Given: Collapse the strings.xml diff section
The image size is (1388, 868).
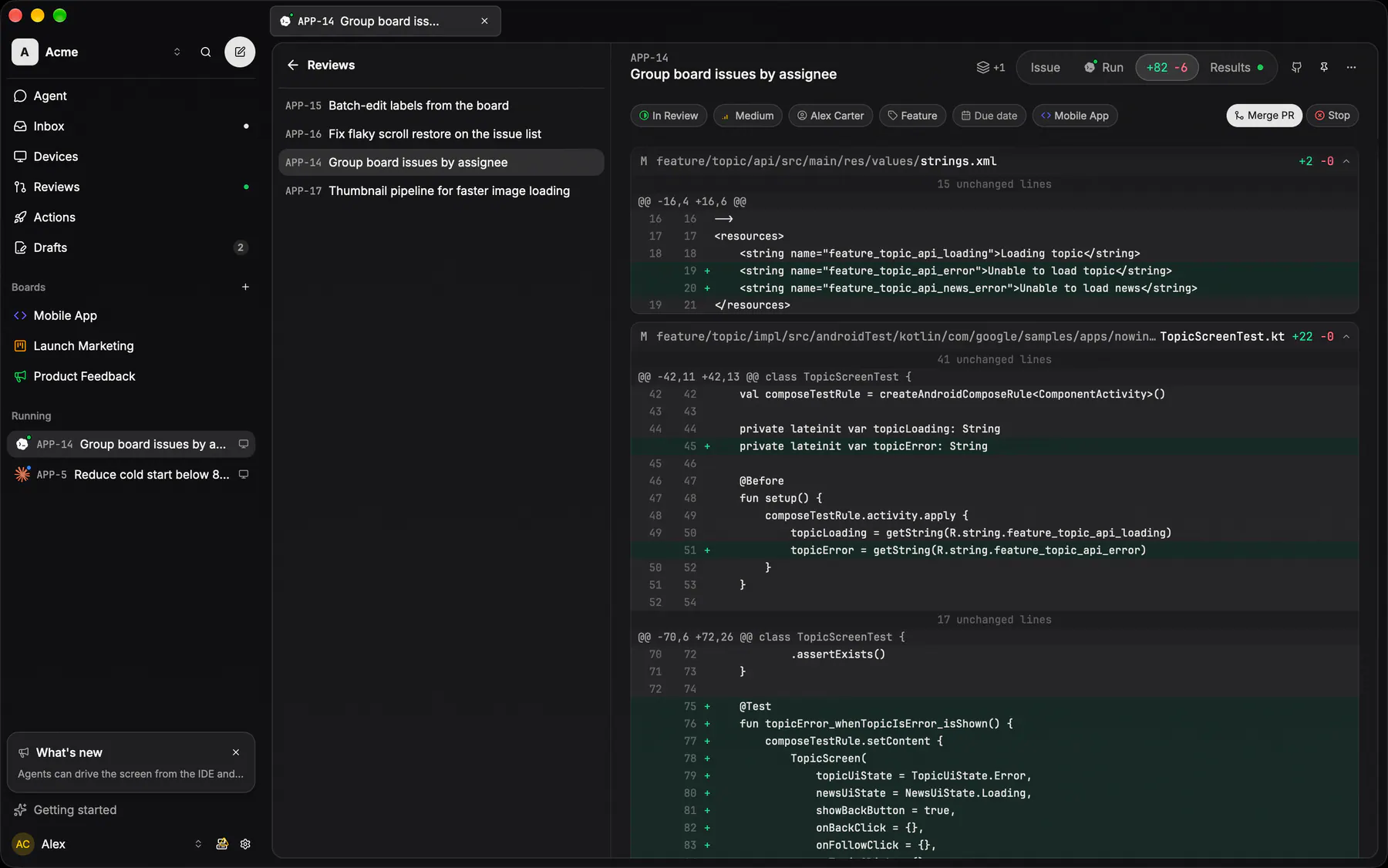Looking at the screenshot, I should tap(1346, 161).
